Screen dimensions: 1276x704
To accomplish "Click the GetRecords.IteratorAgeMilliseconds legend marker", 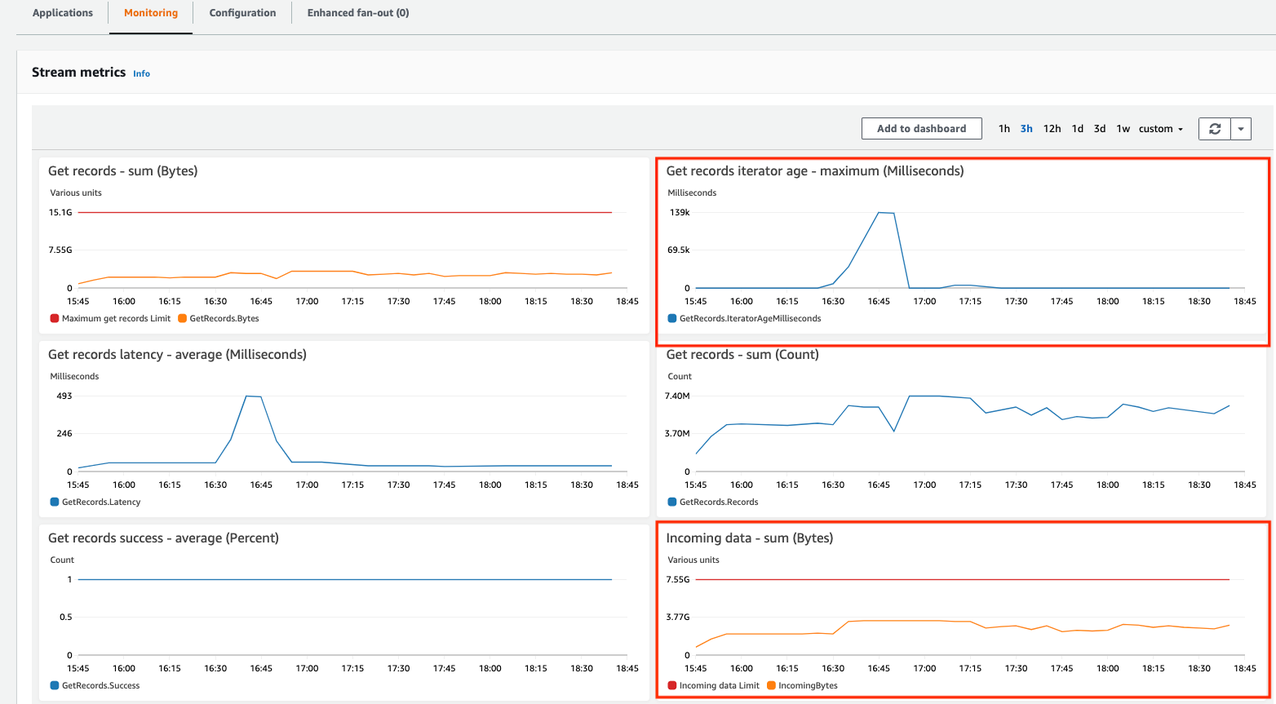I will point(673,319).
